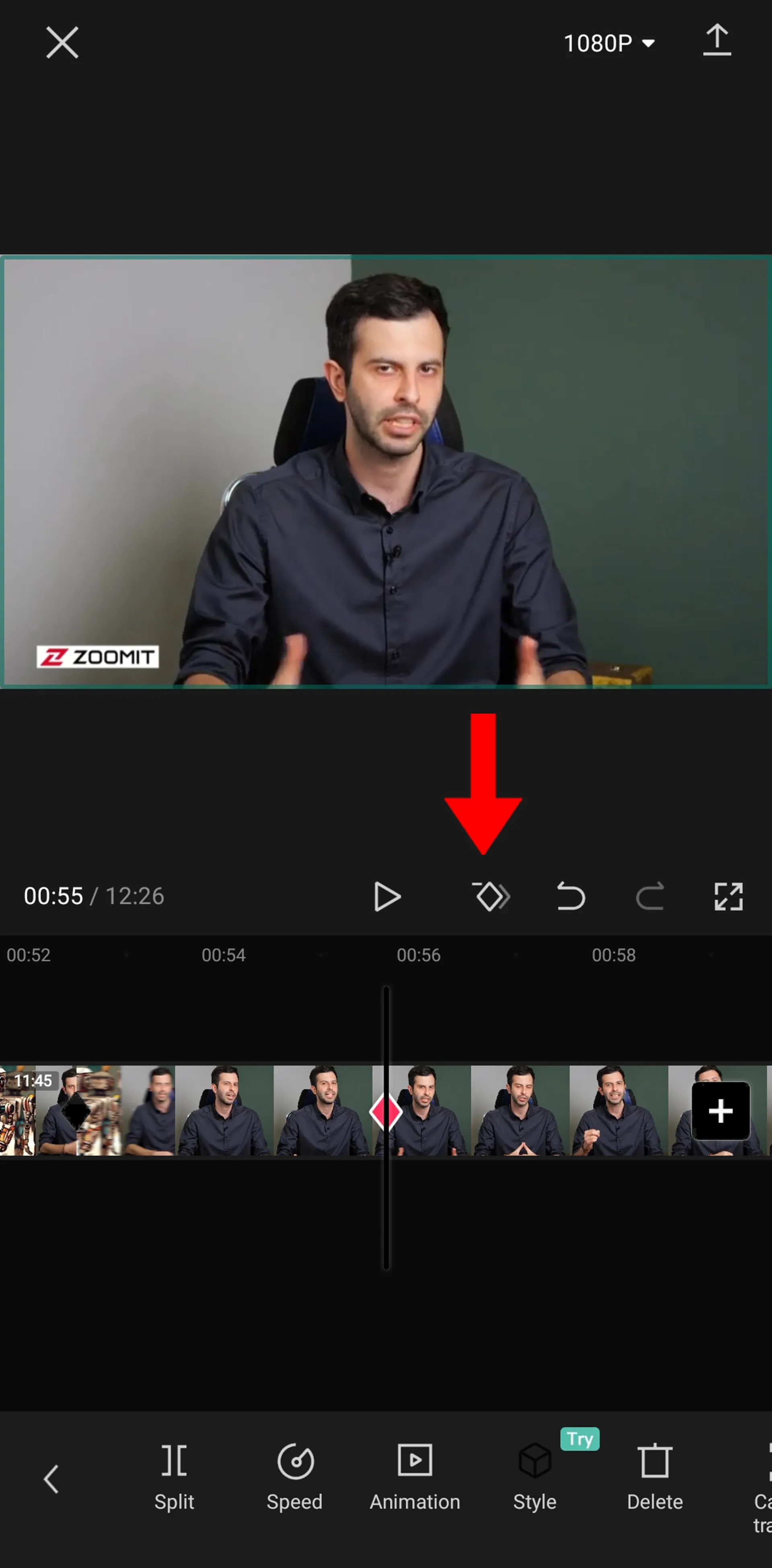The image size is (772, 1568).
Task: Open the Speed adjustment tool
Action: [x=294, y=1477]
